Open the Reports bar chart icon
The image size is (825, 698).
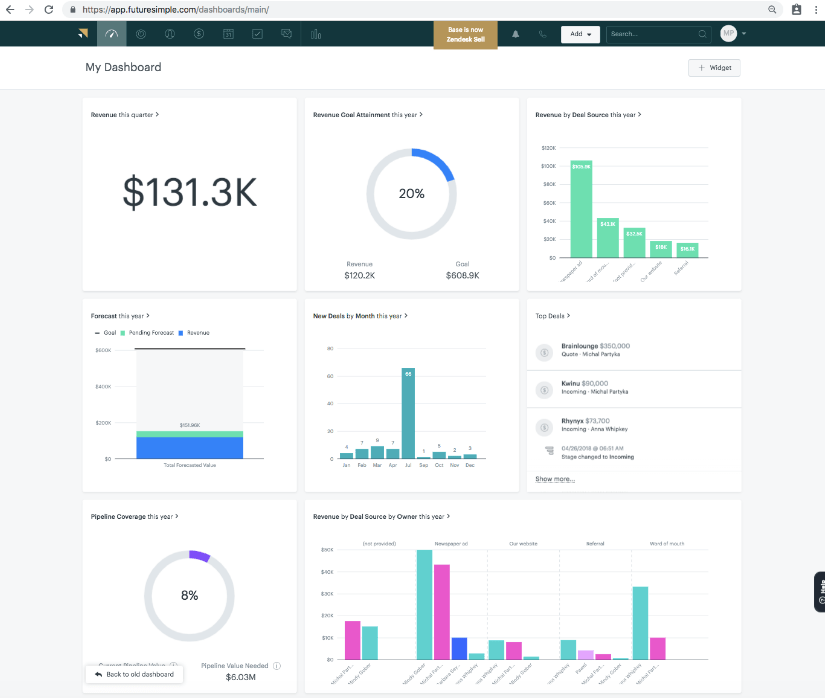[316, 33]
